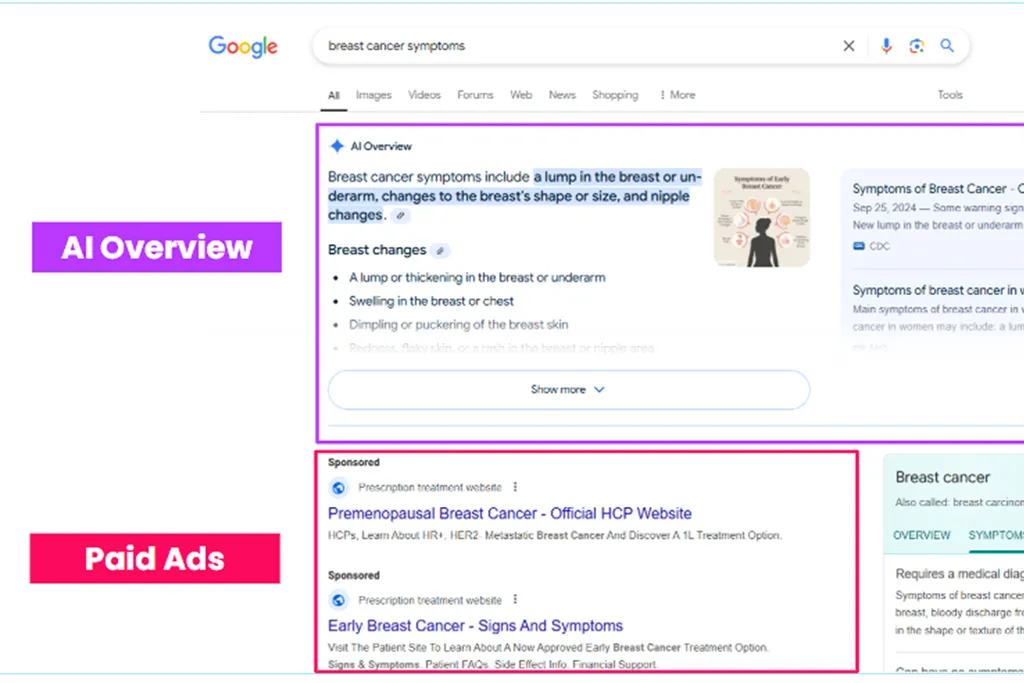1024x683 pixels.
Task: Expand AI Overview with Show more
Action: pyautogui.click(x=568, y=390)
